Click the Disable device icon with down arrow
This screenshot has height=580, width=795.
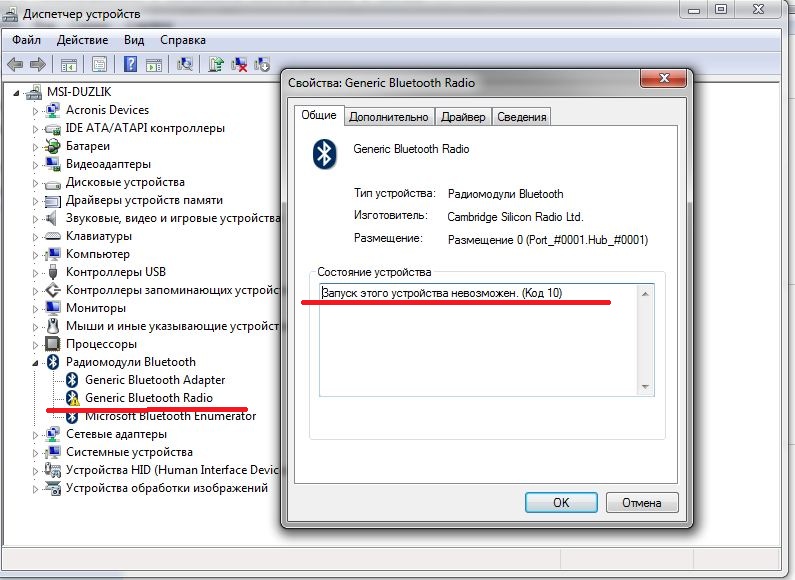coord(263,64)
